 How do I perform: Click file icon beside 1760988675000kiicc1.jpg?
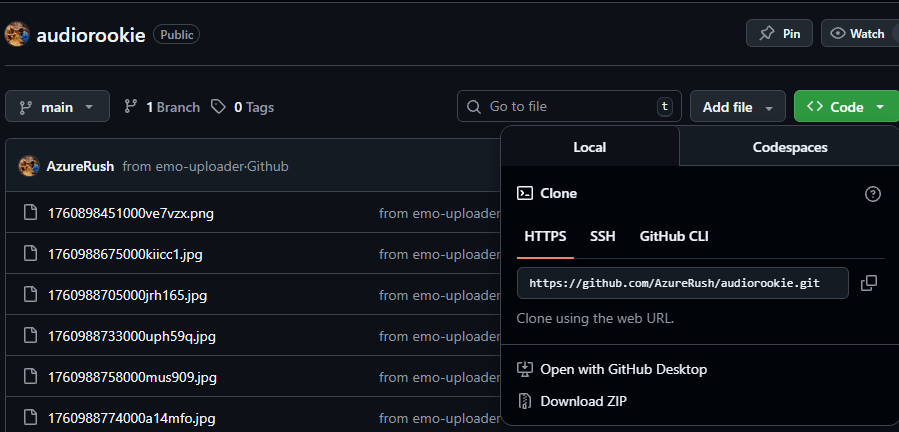click(x=30, y=254)
